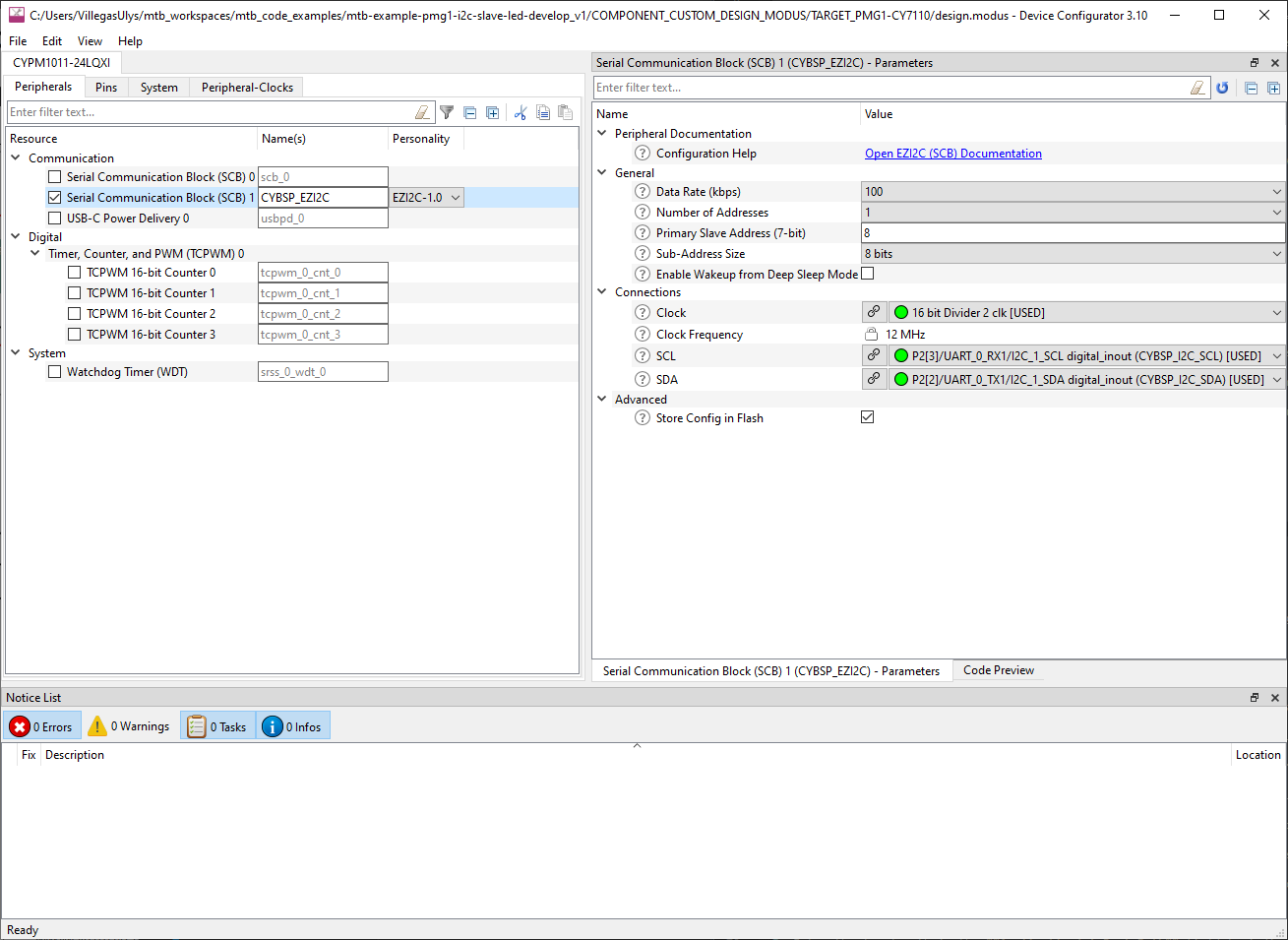1288x940 pixels.
Task: Click the Paste icon in Peripherals toolbar
Action: coord(565,112)
